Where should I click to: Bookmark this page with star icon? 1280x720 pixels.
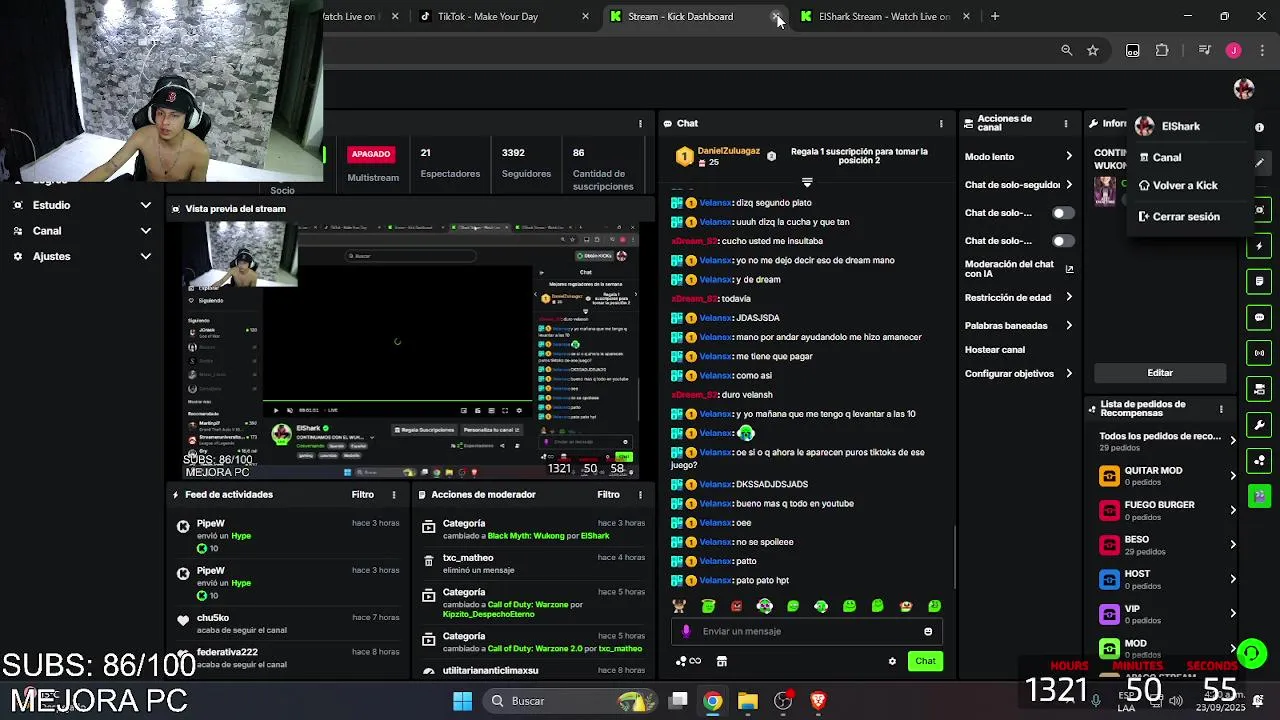pyautogui.click(x=1093, y=50)
